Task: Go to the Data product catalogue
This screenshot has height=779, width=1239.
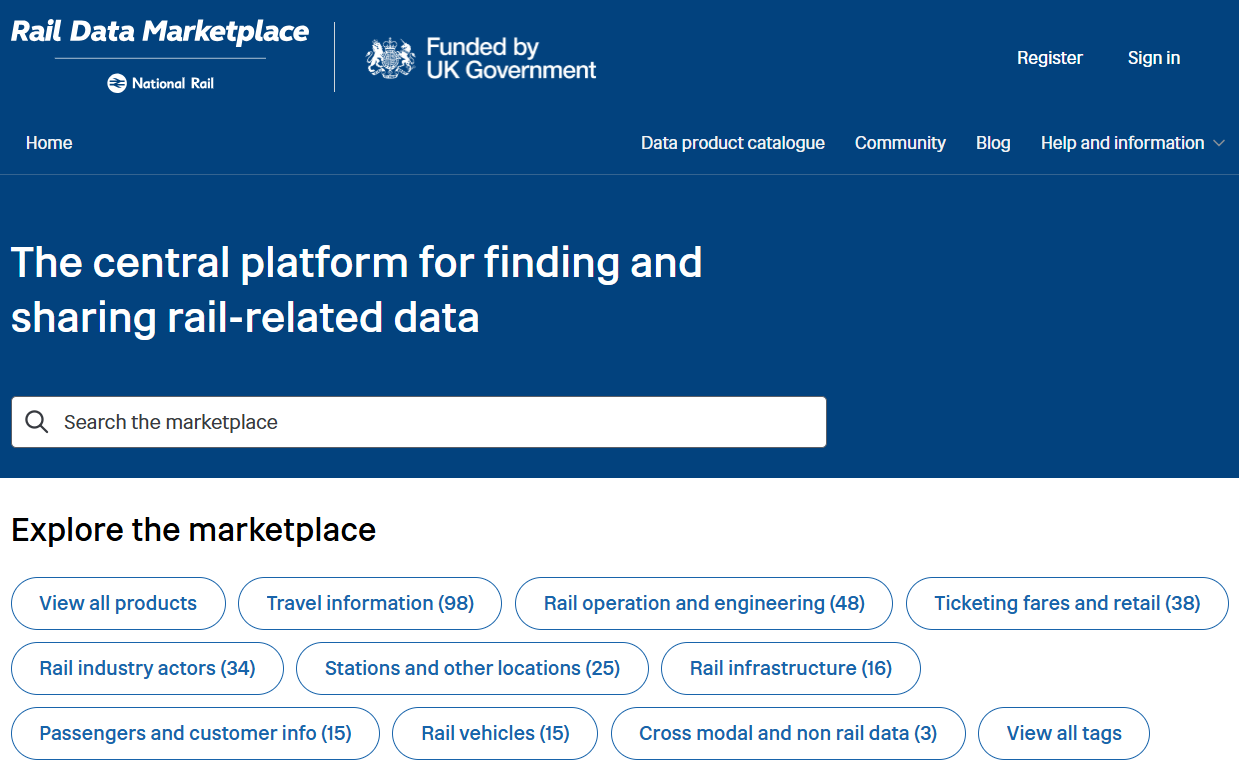Action: coord(732,143)
